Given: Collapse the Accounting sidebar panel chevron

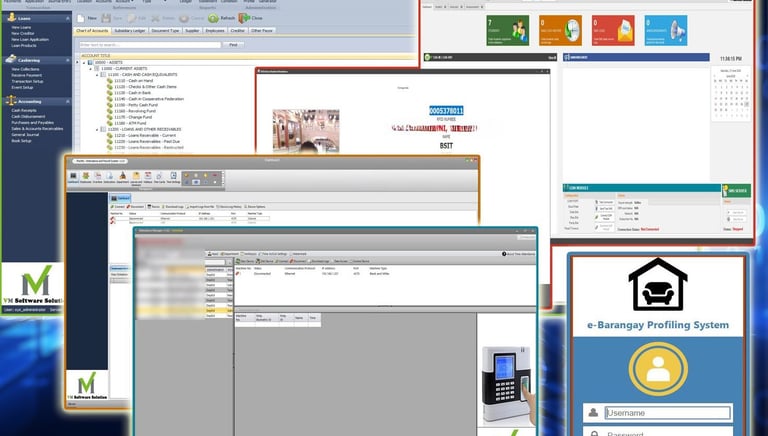Looking at the screenshot, I should [x=68, y=101].
